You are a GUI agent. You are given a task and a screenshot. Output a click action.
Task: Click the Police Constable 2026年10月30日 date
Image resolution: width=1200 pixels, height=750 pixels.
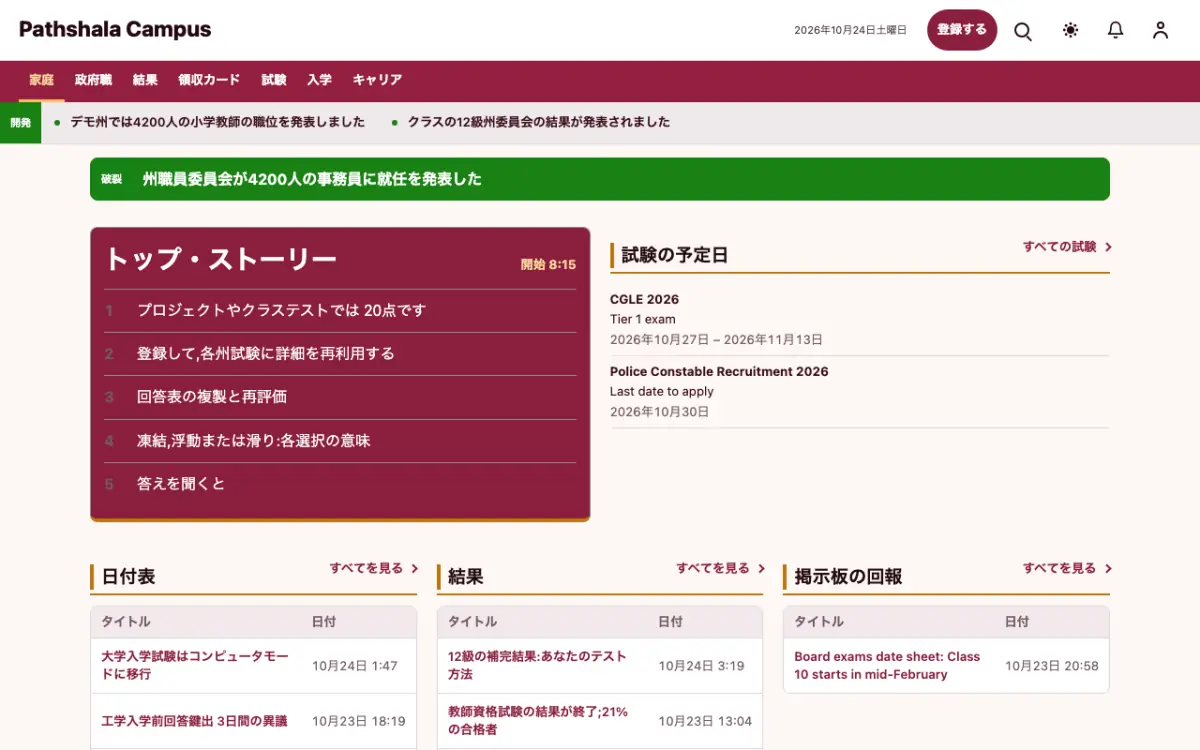click(659, 412)
